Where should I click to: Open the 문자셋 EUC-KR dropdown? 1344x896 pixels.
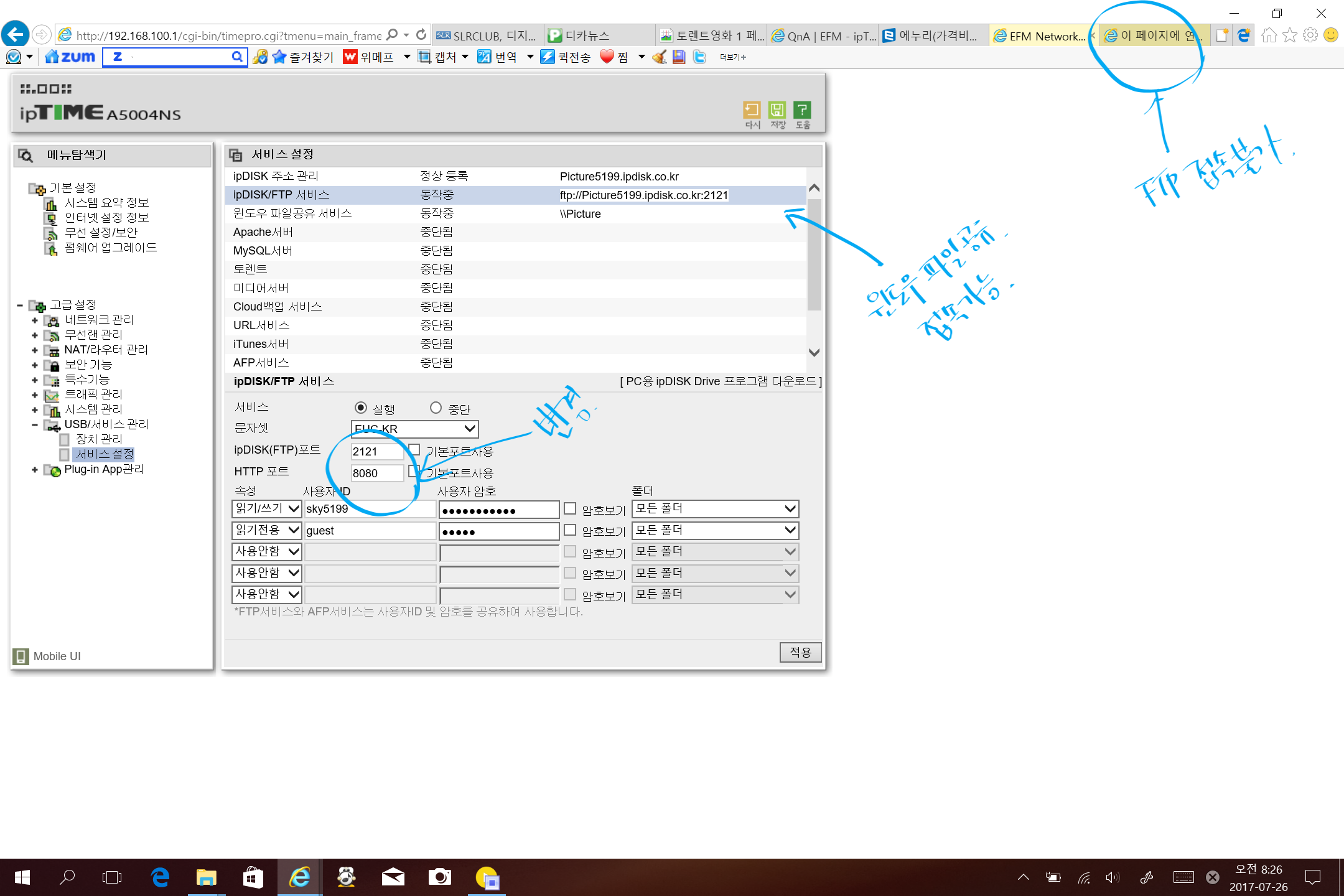(415, 429)
